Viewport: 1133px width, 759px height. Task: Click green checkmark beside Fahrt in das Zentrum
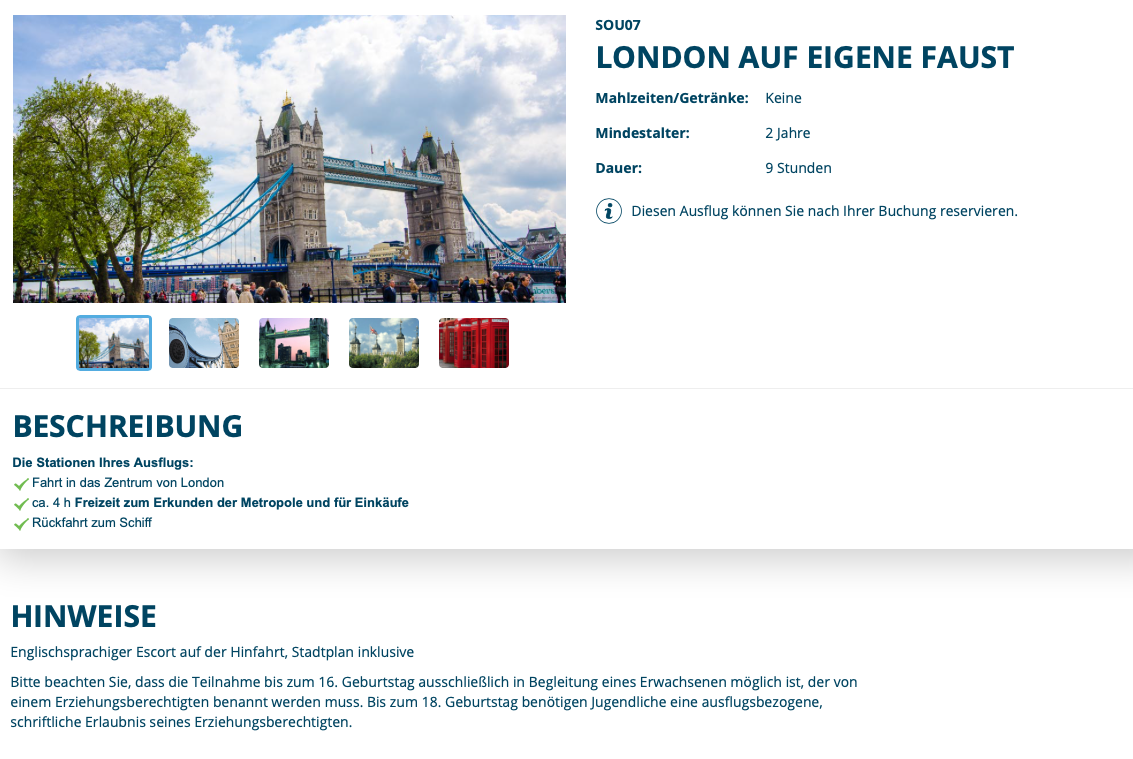(x=21, y=484)
